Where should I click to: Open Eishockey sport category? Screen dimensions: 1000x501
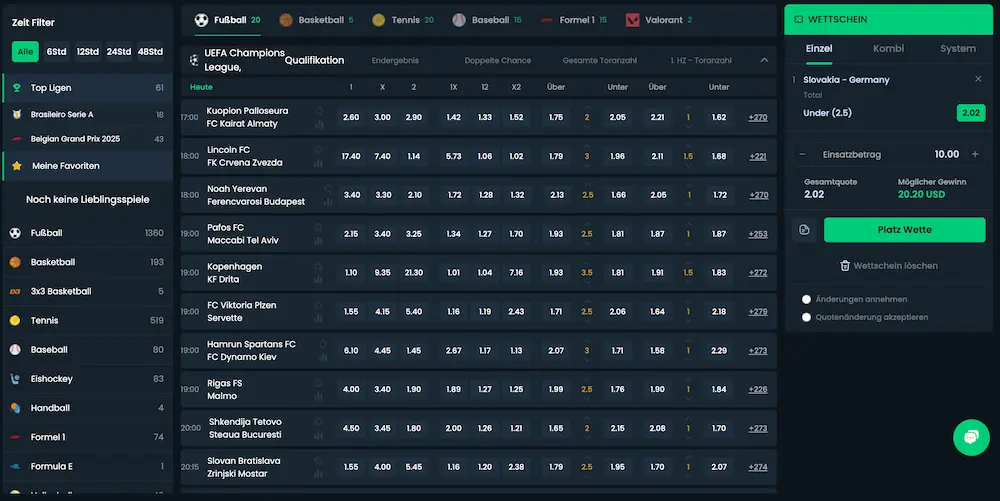(x=87, y=379)
